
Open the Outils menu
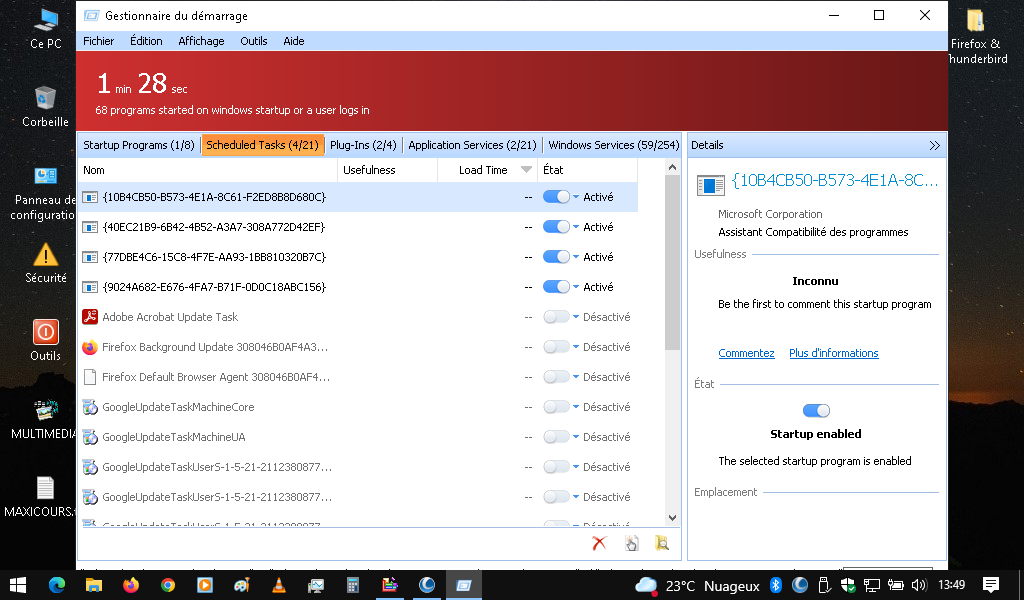[x=254, y=41]
